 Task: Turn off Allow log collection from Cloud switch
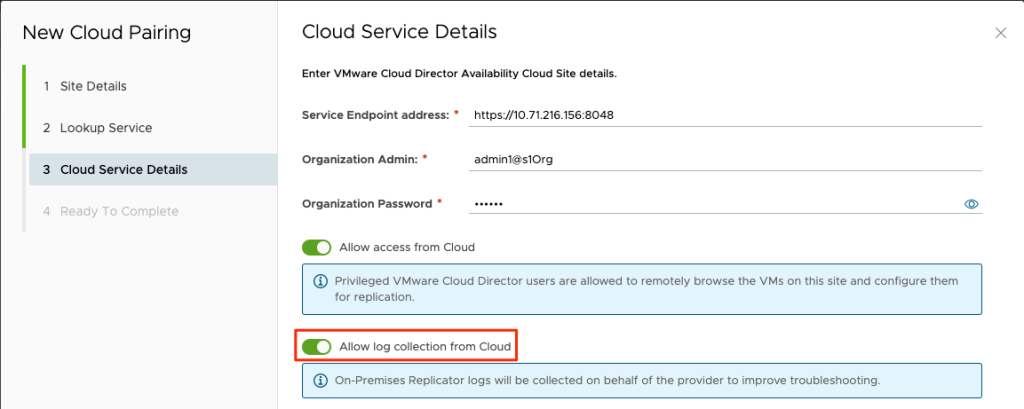pos(316,347)
